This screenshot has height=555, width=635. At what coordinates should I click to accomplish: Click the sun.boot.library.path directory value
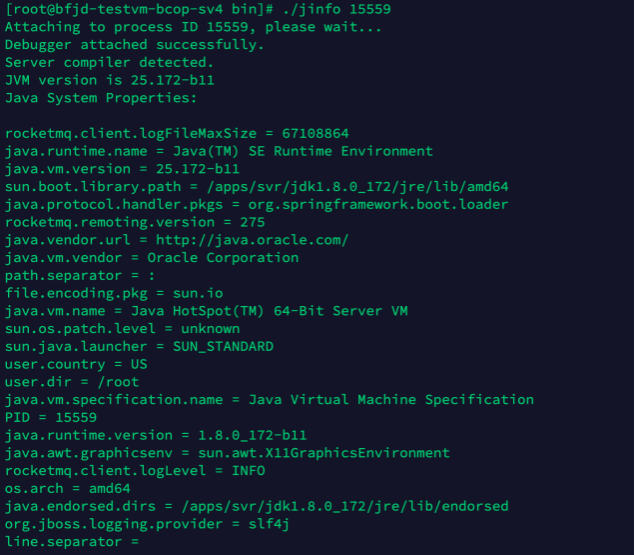[357, 187]
